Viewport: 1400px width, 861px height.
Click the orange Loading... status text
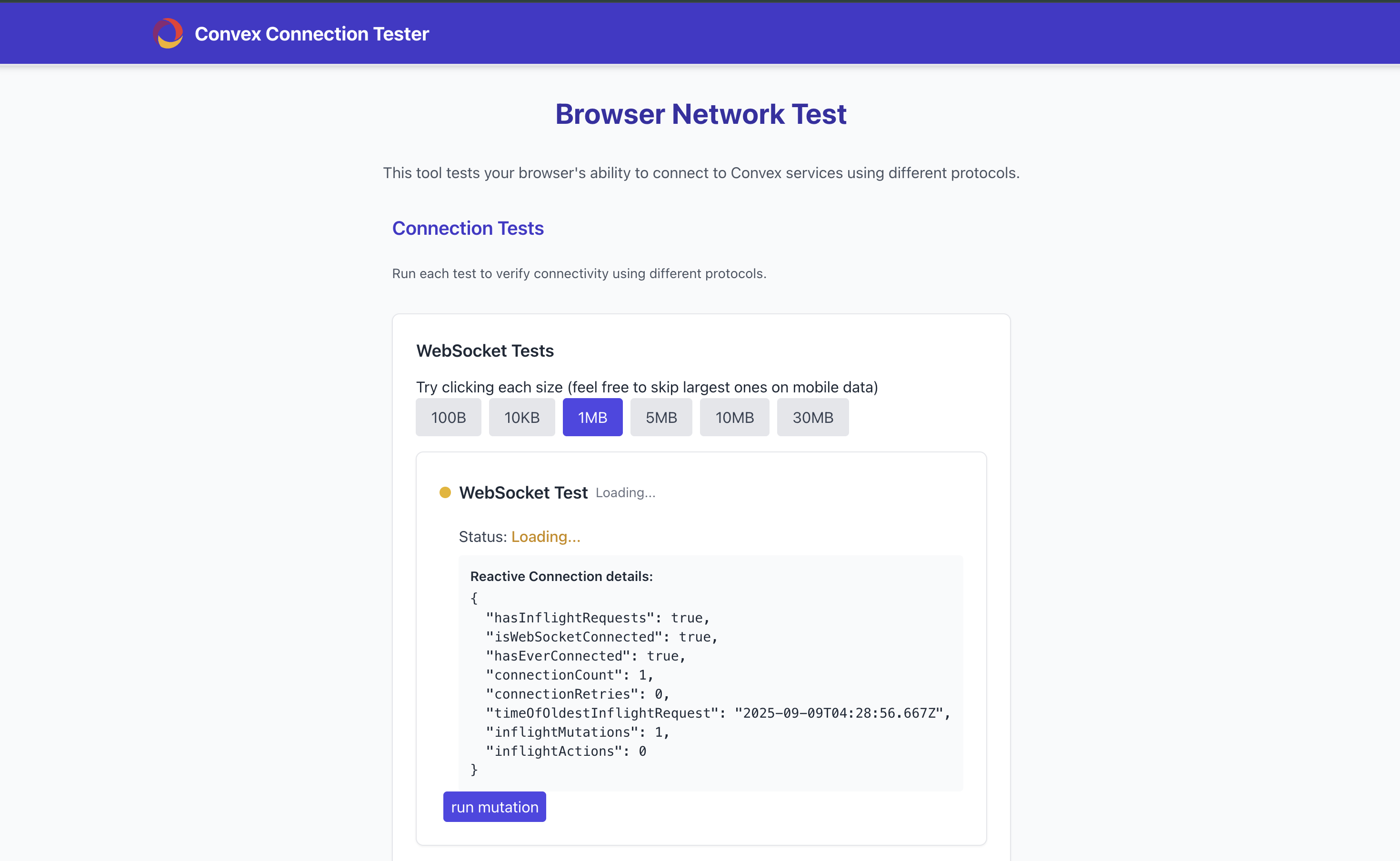coord(545,536)
